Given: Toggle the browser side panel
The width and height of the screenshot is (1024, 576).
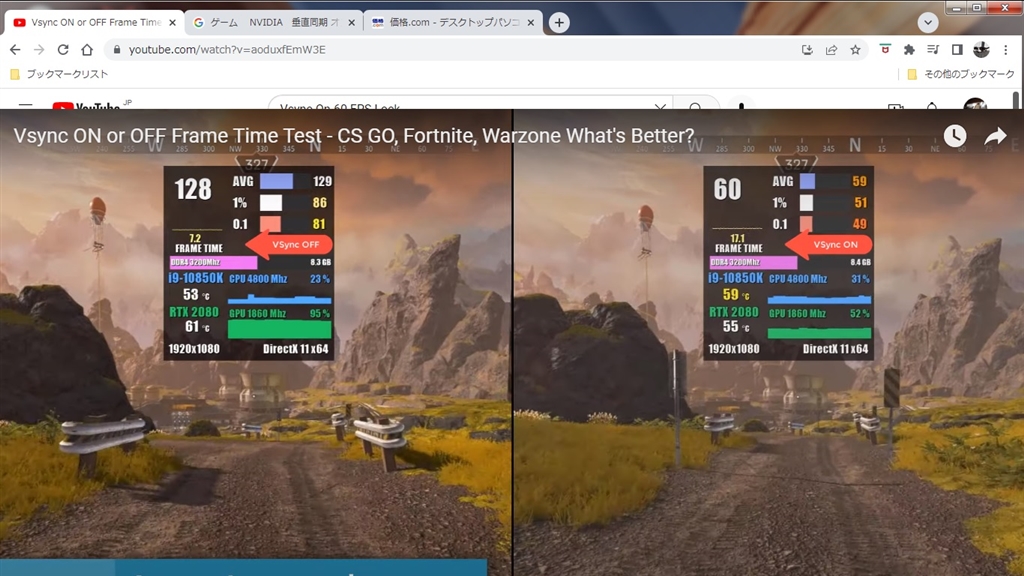Looking at the screenshot, I should pyautogui.click(x=957, y=50).
